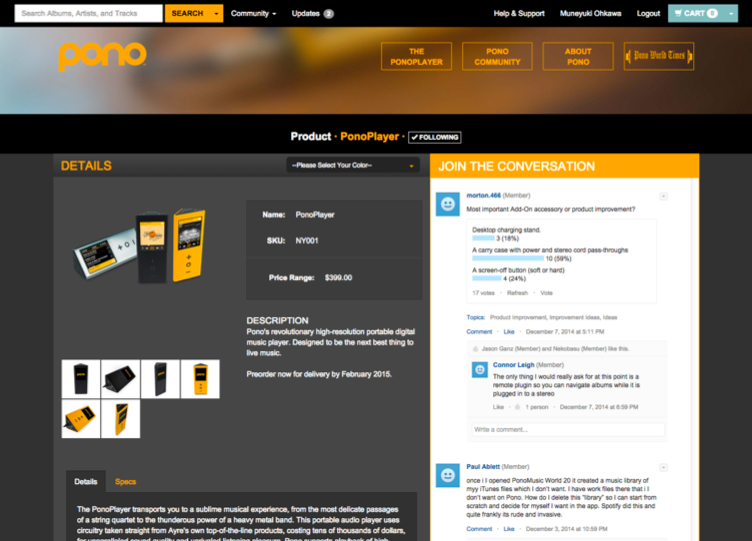Select yellow player lying flat thumbnail
Image resolution: width=752 pixels, height=541 pixels.
point(81,419)
